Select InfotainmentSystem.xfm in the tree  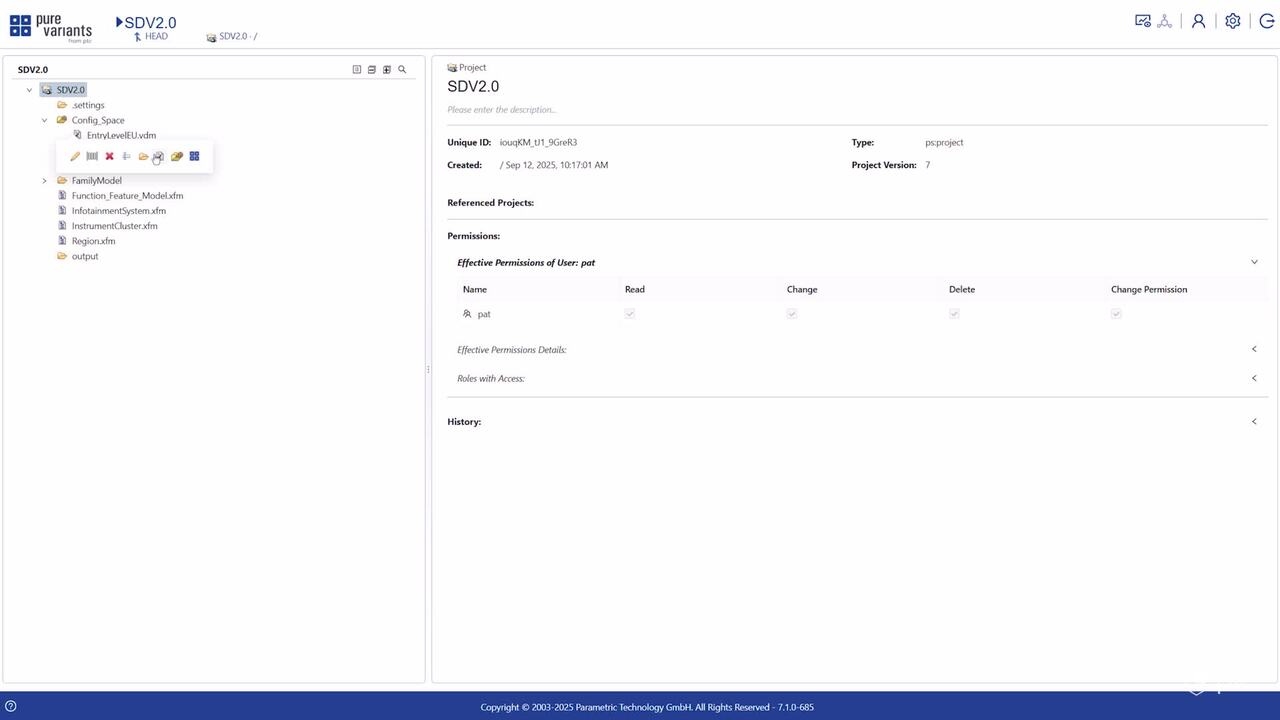[118, 211]
